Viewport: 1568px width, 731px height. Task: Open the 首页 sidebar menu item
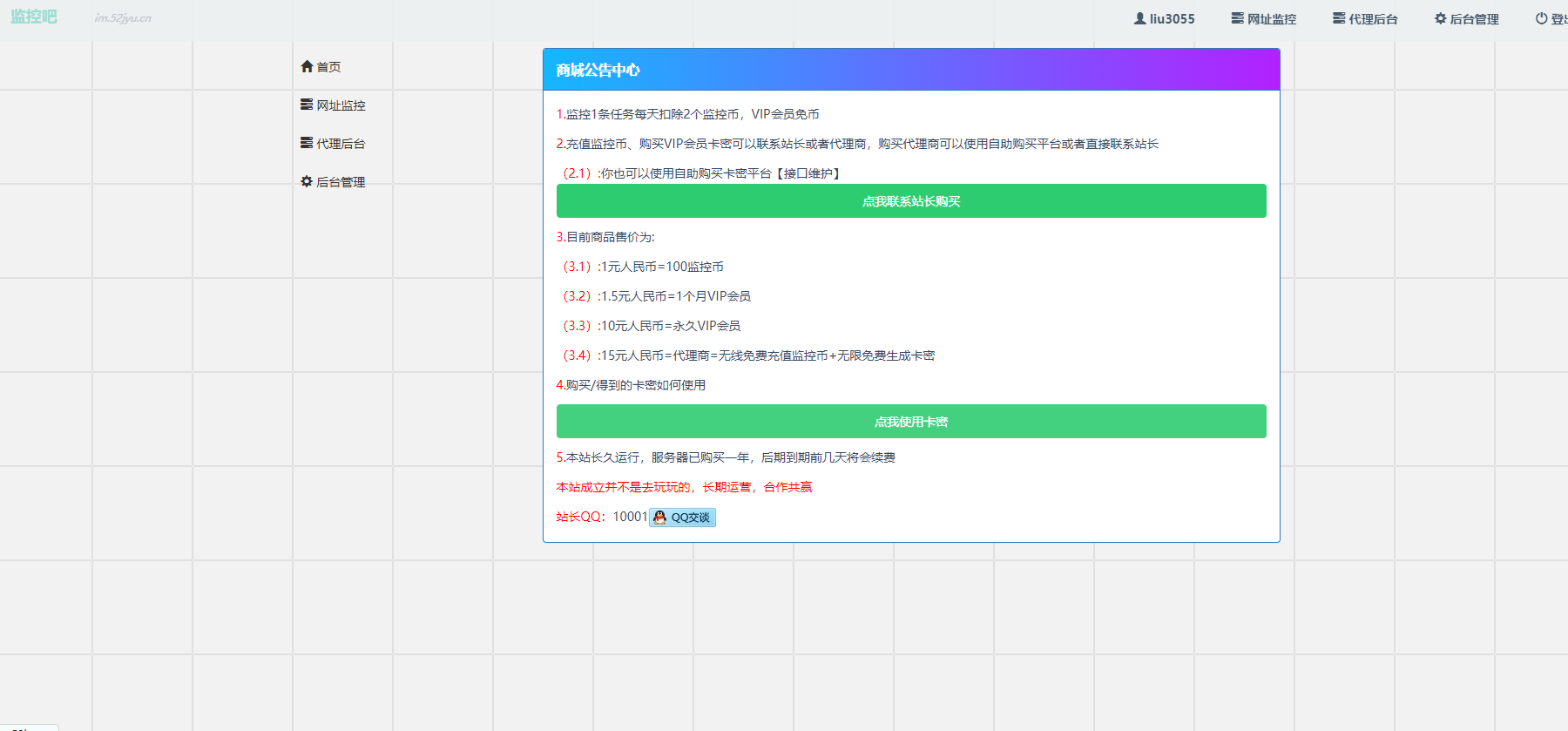coord(328,67)
